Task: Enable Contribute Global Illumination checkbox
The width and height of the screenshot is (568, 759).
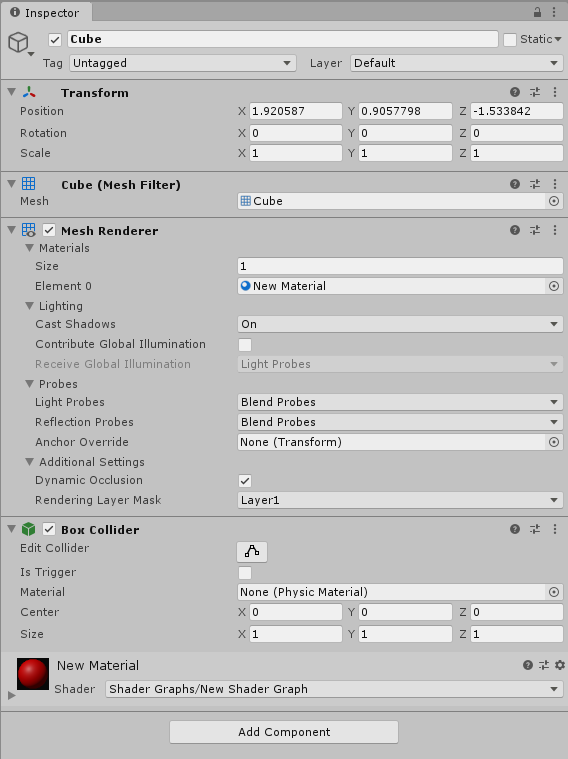Action: point(245,345)
